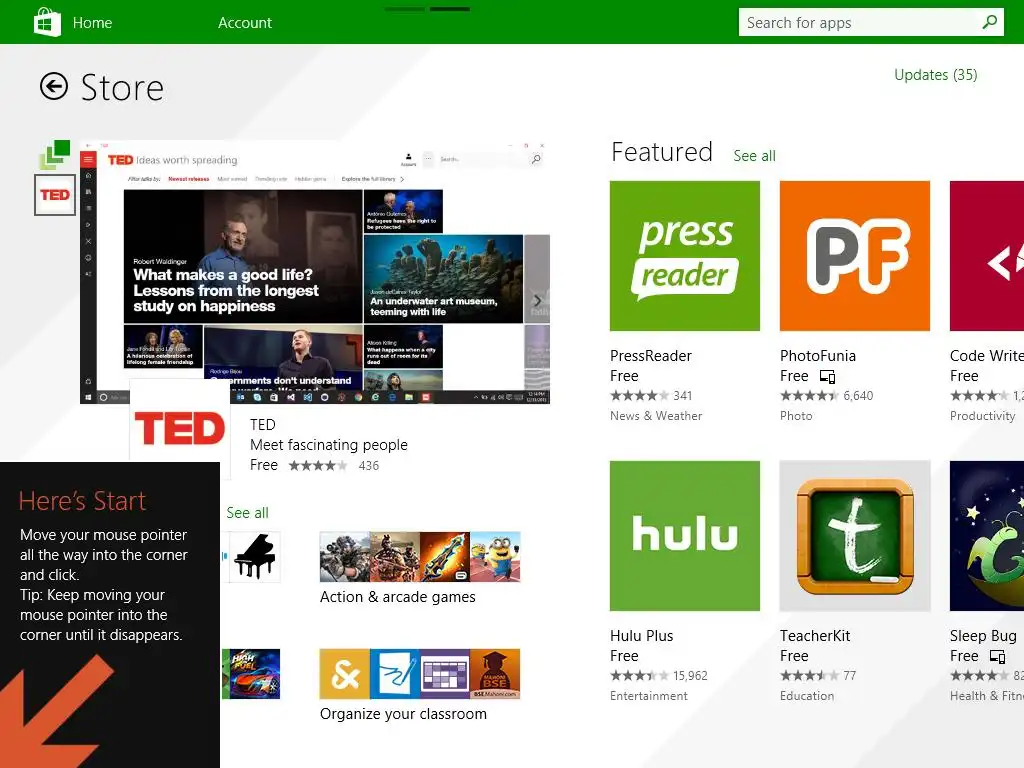This screenshot has width=1024, height=768.
Task: Open the TeacherKit chalkboard tile
Action: [854, 536]
